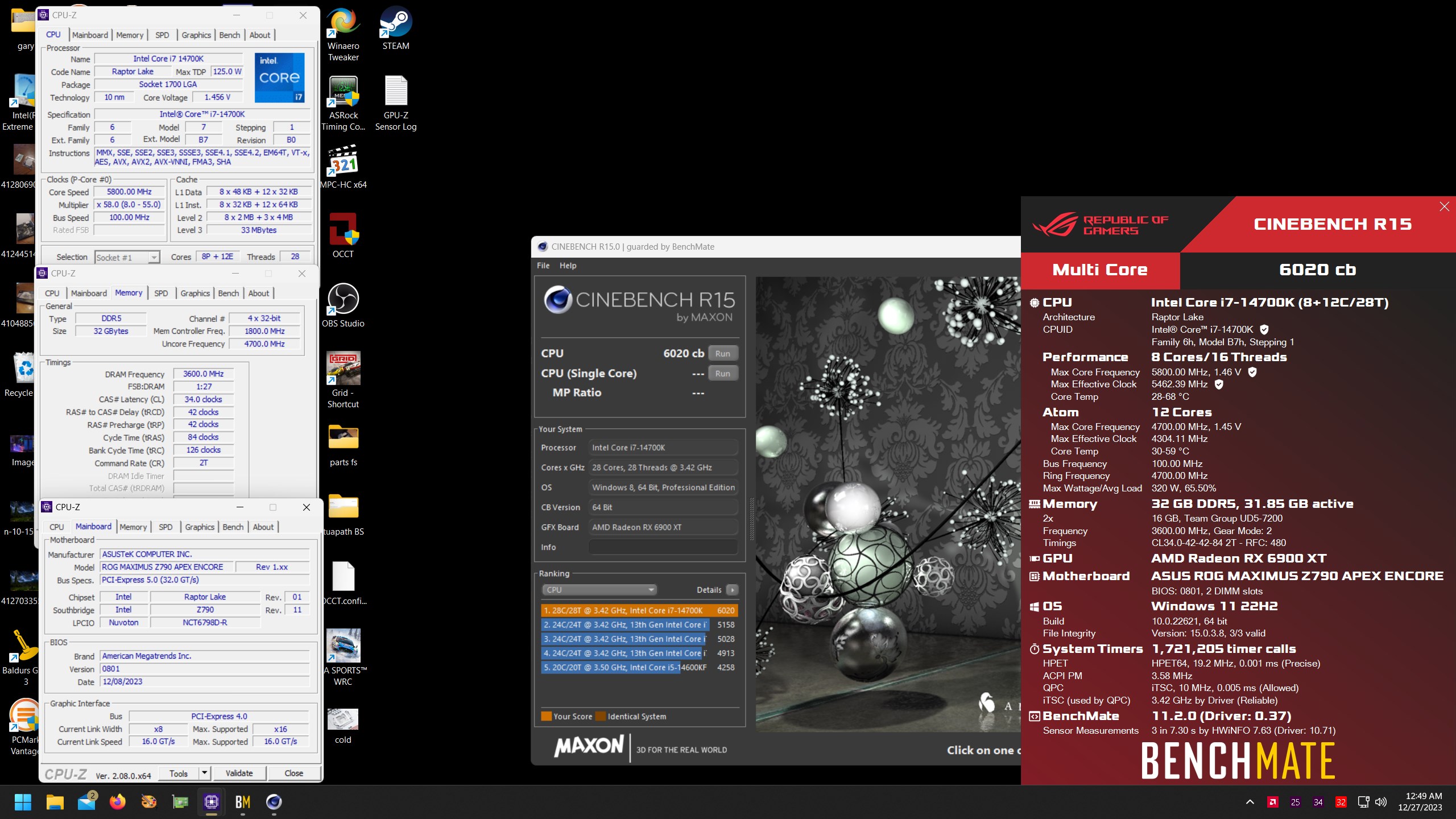Screen dimensions: 1456x819
Task: Open tuapath BS folder on desktop
Action: click(343, 514)
